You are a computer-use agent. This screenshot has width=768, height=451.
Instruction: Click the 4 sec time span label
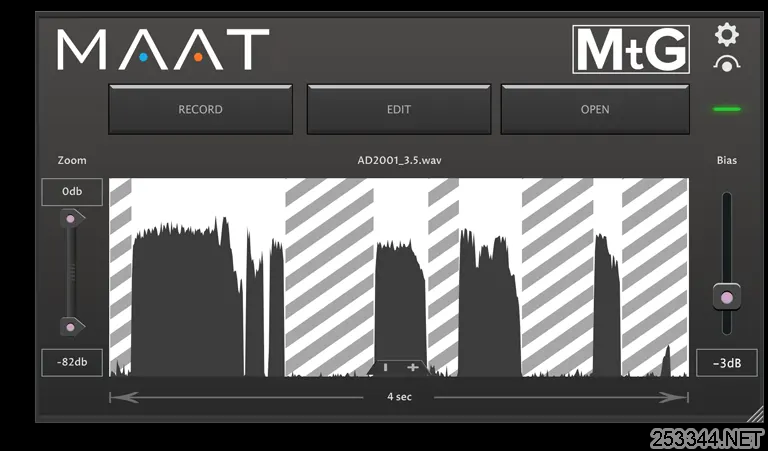click(399, 397)
